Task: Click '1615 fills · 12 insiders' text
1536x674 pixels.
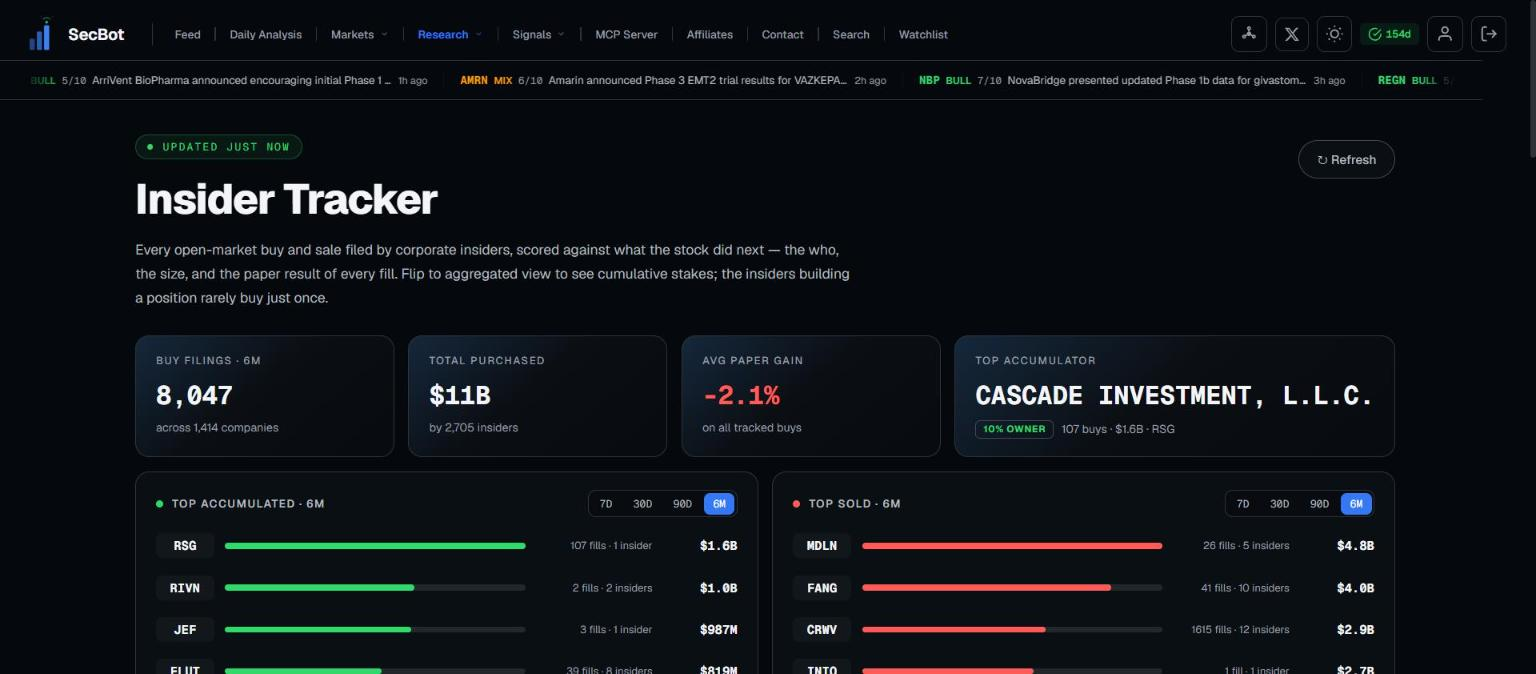Action: pos(1241,630)
